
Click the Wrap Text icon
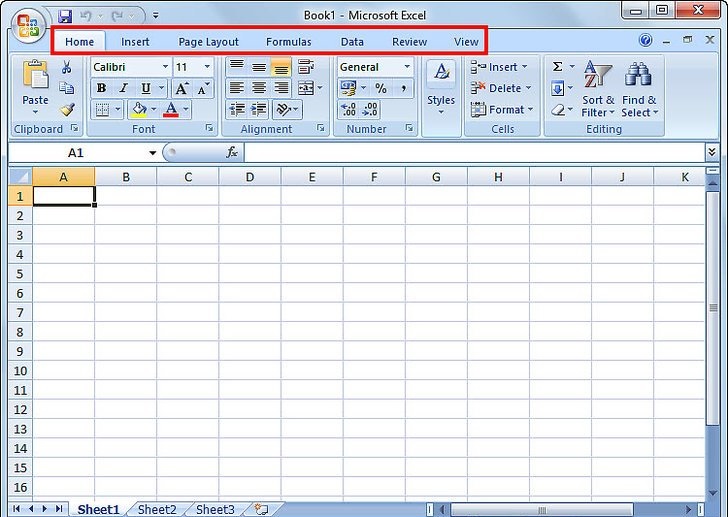click(306, 67)
